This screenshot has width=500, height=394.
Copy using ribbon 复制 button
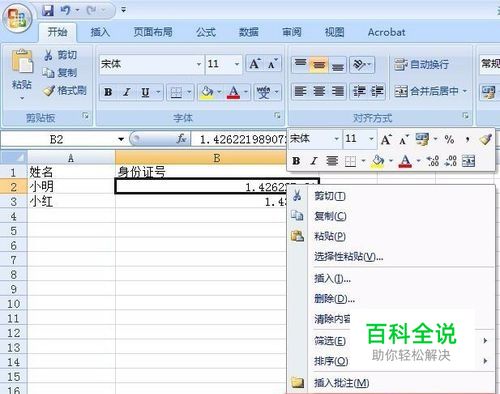[60, 73]
